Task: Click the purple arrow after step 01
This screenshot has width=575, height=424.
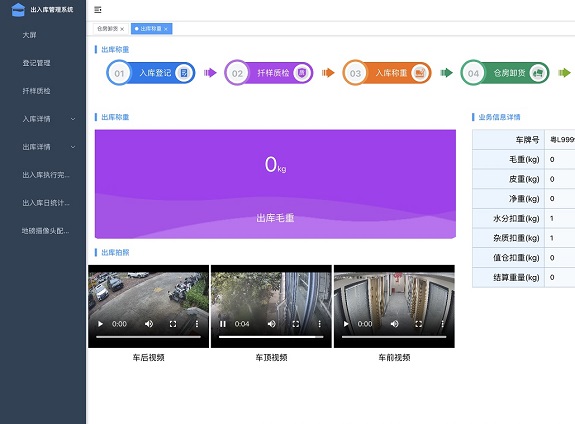Action: (x=210, y=73)
